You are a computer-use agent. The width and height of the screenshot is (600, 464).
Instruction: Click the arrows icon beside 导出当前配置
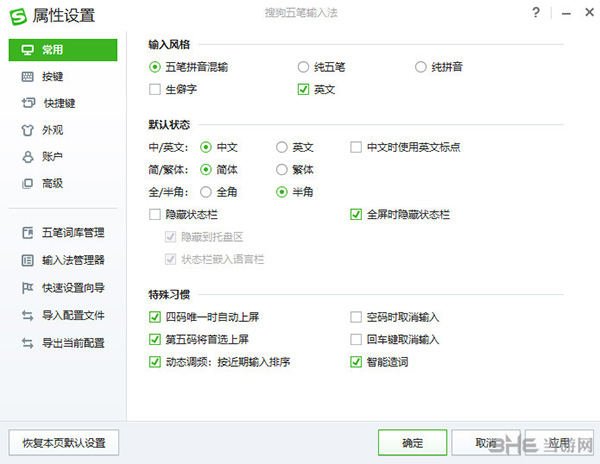pos(28,343)
